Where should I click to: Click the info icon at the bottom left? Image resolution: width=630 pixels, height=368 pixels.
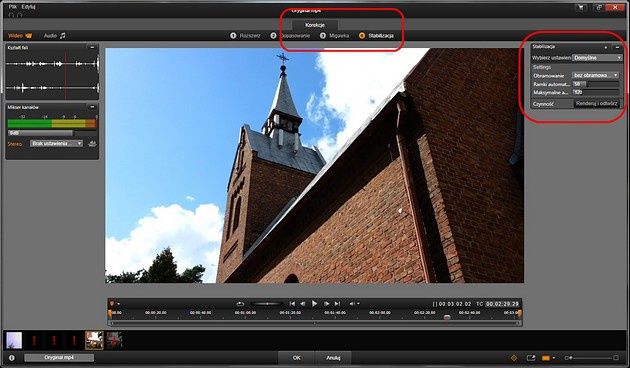tap(12, 358)
